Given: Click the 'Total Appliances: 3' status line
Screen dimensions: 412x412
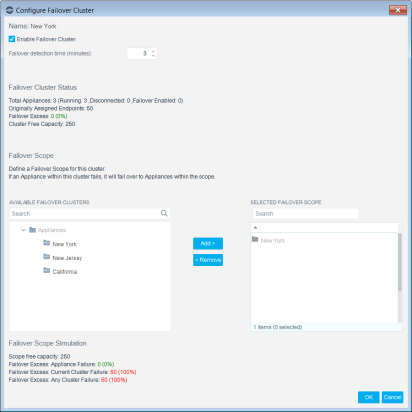Looking at the screenshot, I should [x=96, y=100].
